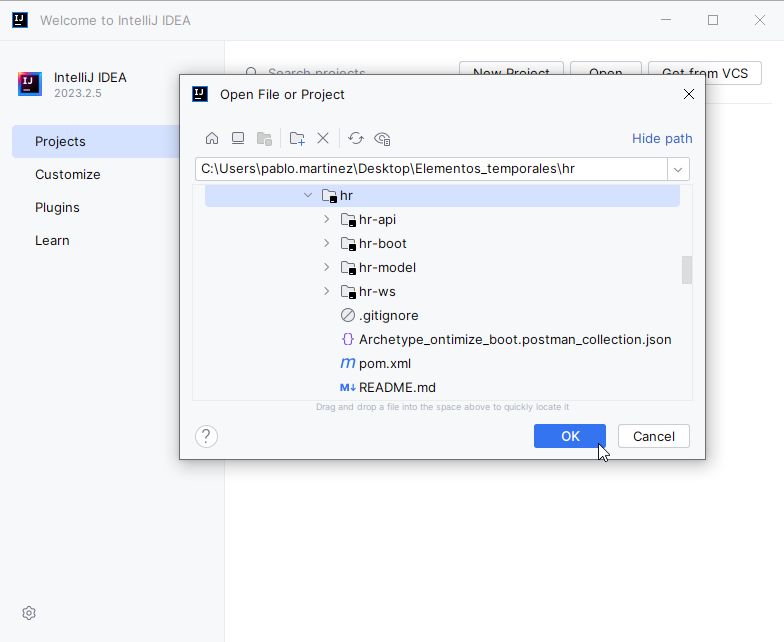The width and height of the screenshot is (784, 642).
Task: Click the Maven pom.xml icon
Action: coord(348,364)
